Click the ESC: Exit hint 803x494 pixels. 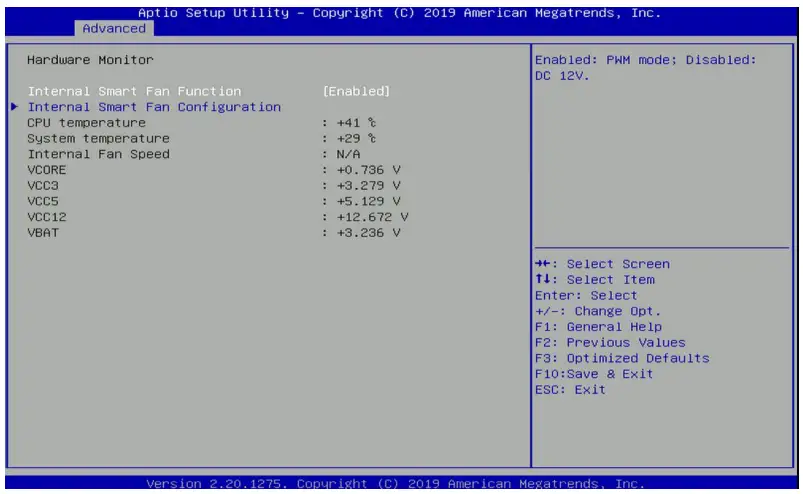pos(570,390)
